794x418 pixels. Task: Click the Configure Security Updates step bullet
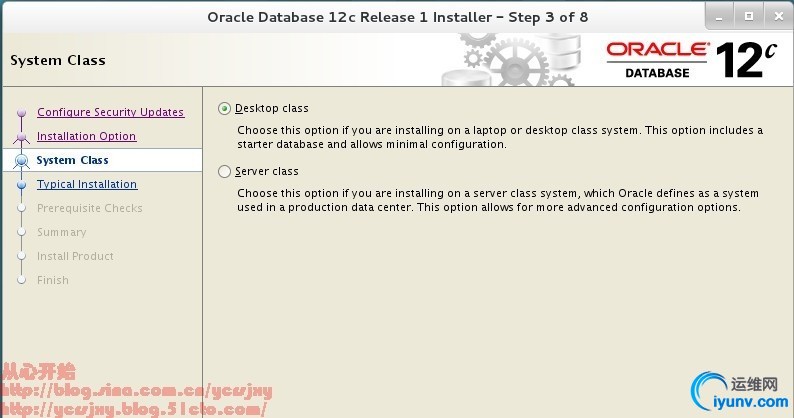tap(20, 114)
